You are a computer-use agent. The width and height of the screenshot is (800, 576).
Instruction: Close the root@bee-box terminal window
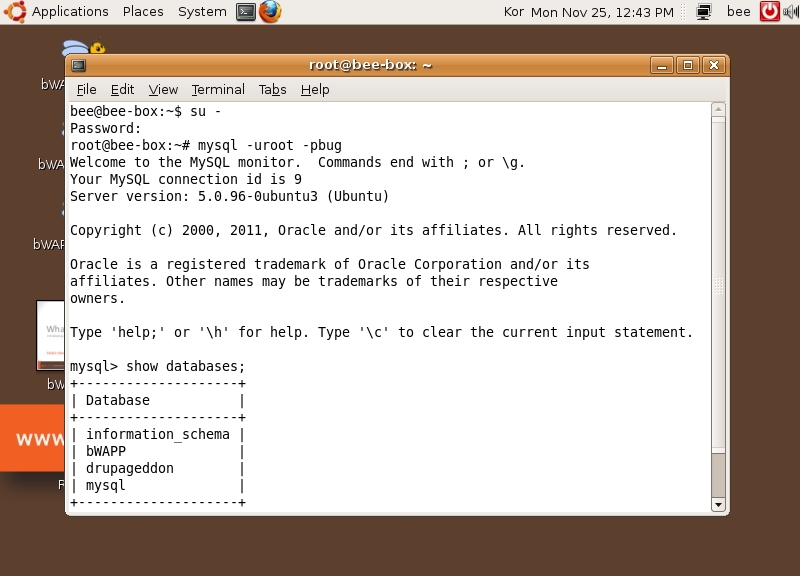[714, 65]
